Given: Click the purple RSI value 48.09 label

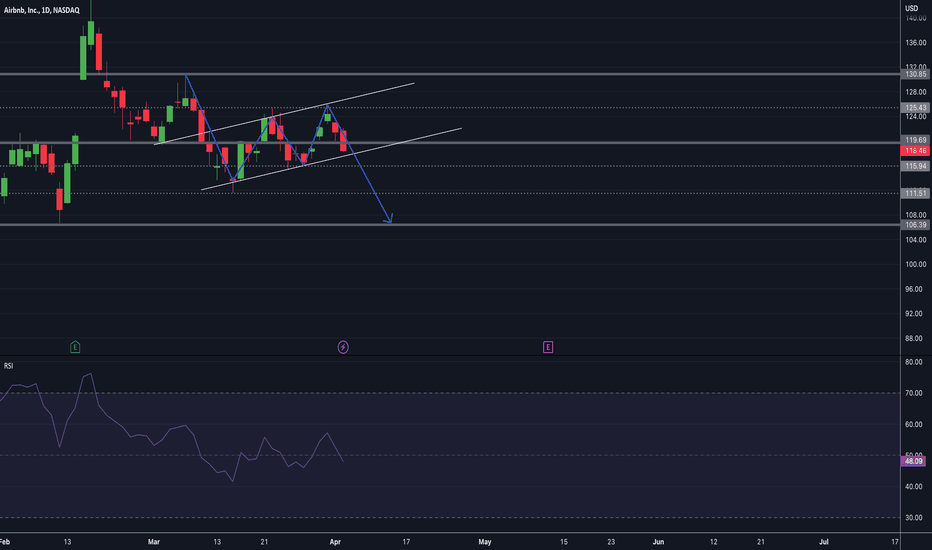Looking at the screenshot, I should (x=914, y=461).
